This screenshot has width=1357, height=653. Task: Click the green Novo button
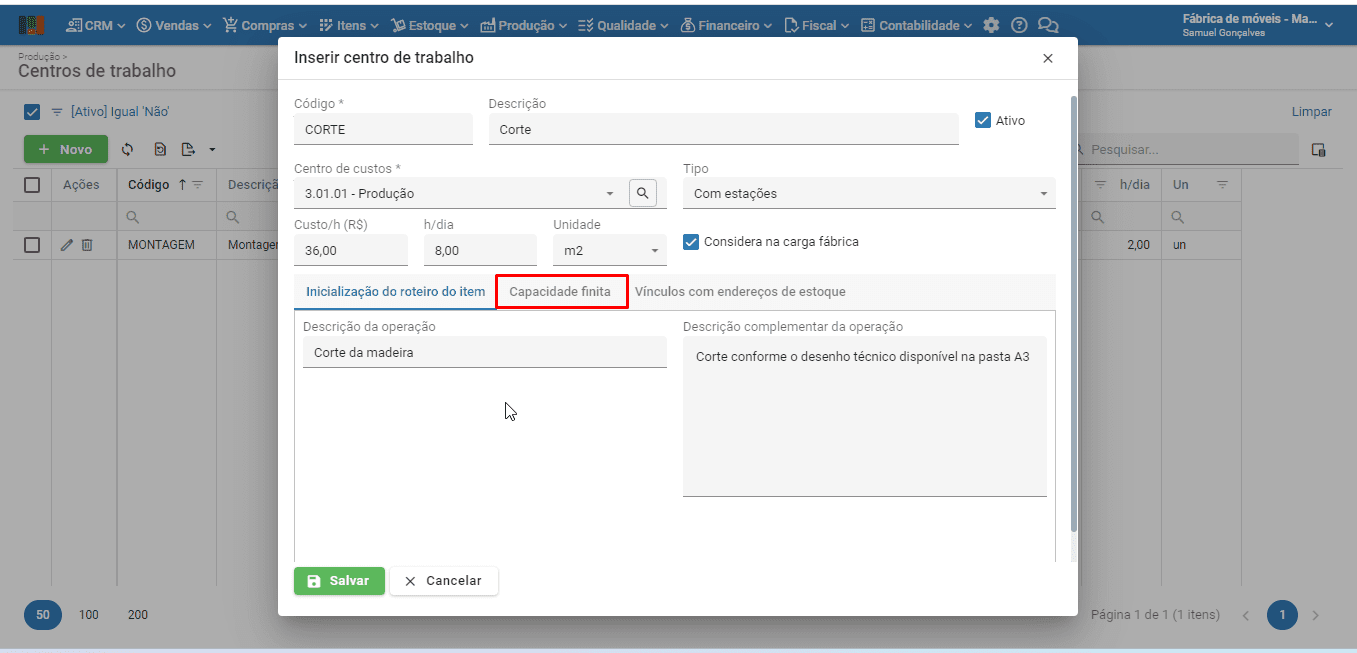[x=65, y=150]
